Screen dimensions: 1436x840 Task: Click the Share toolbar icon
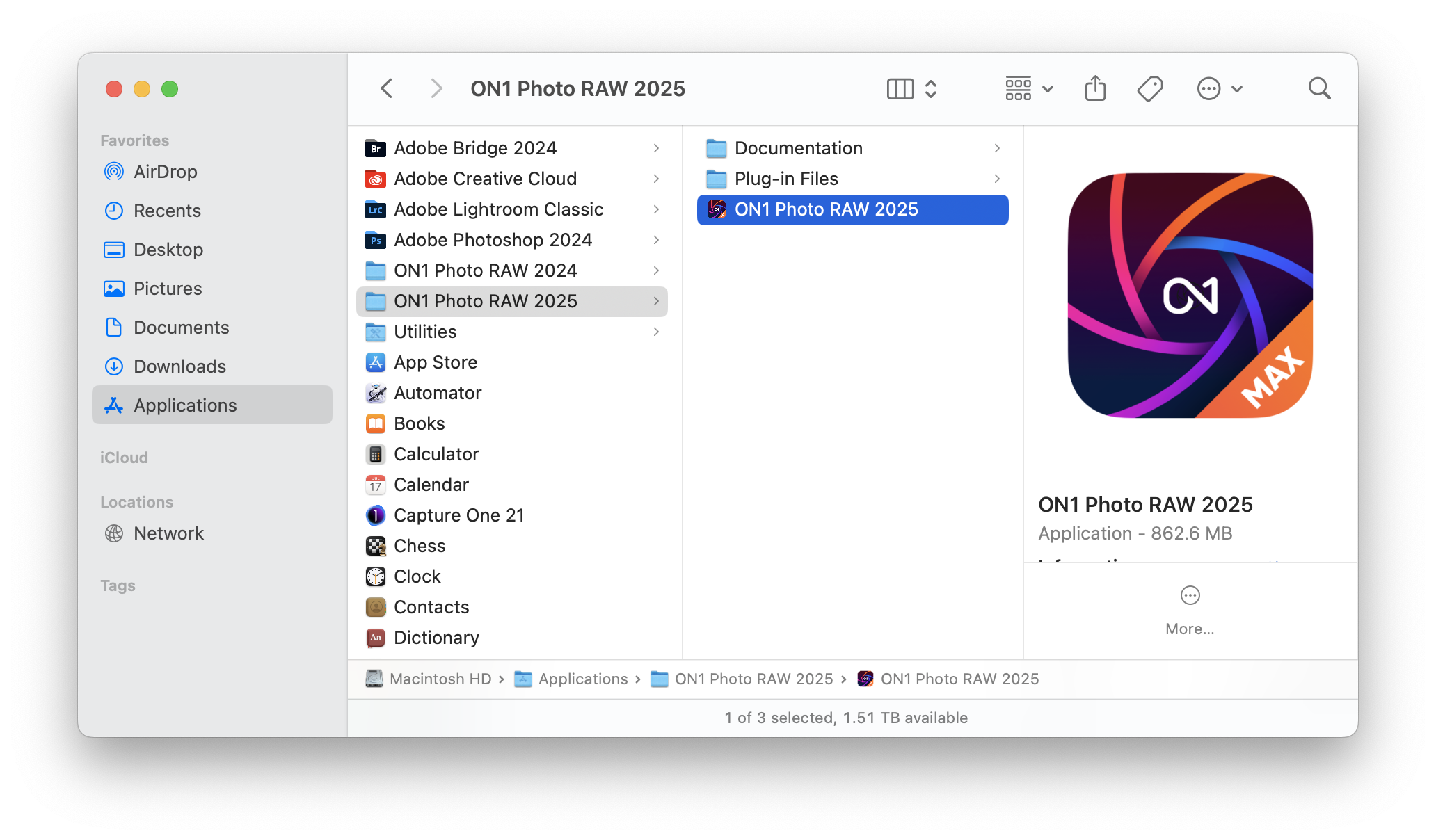(x=1095, y=89)
